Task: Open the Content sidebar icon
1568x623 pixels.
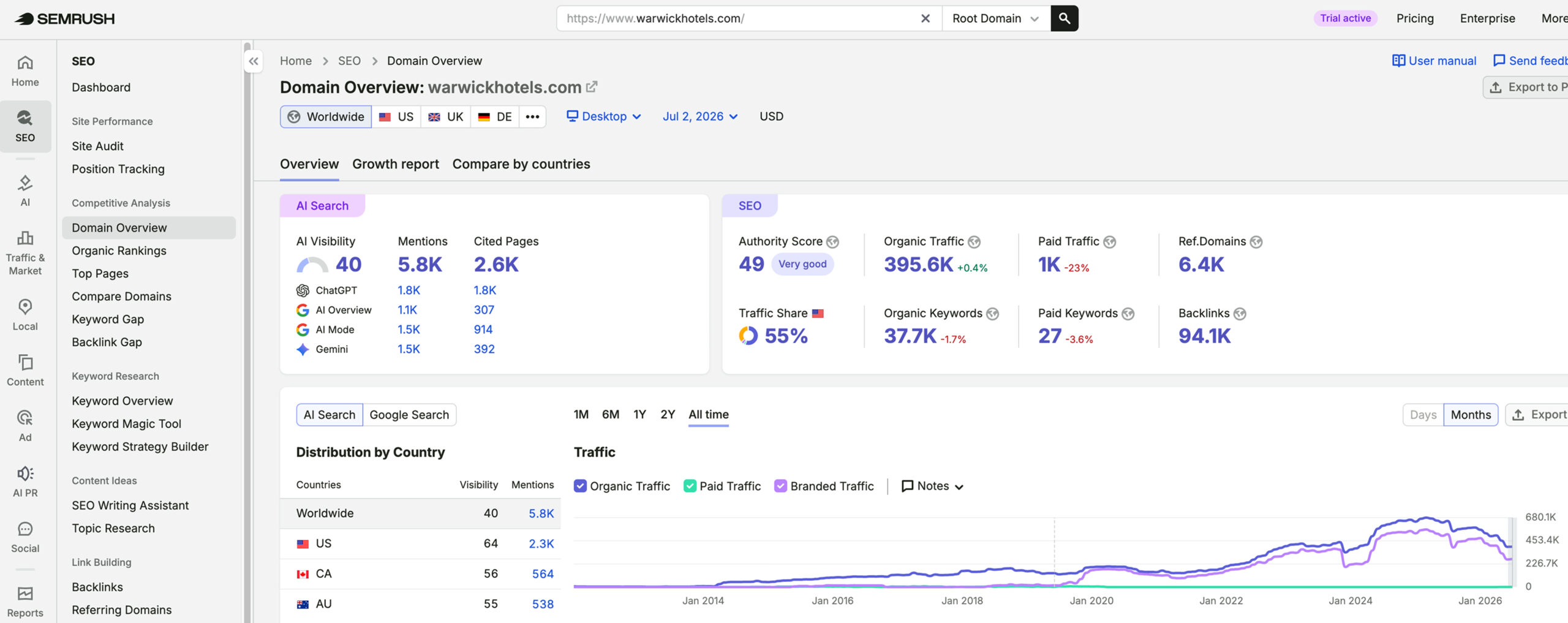Action: point(25,370)
